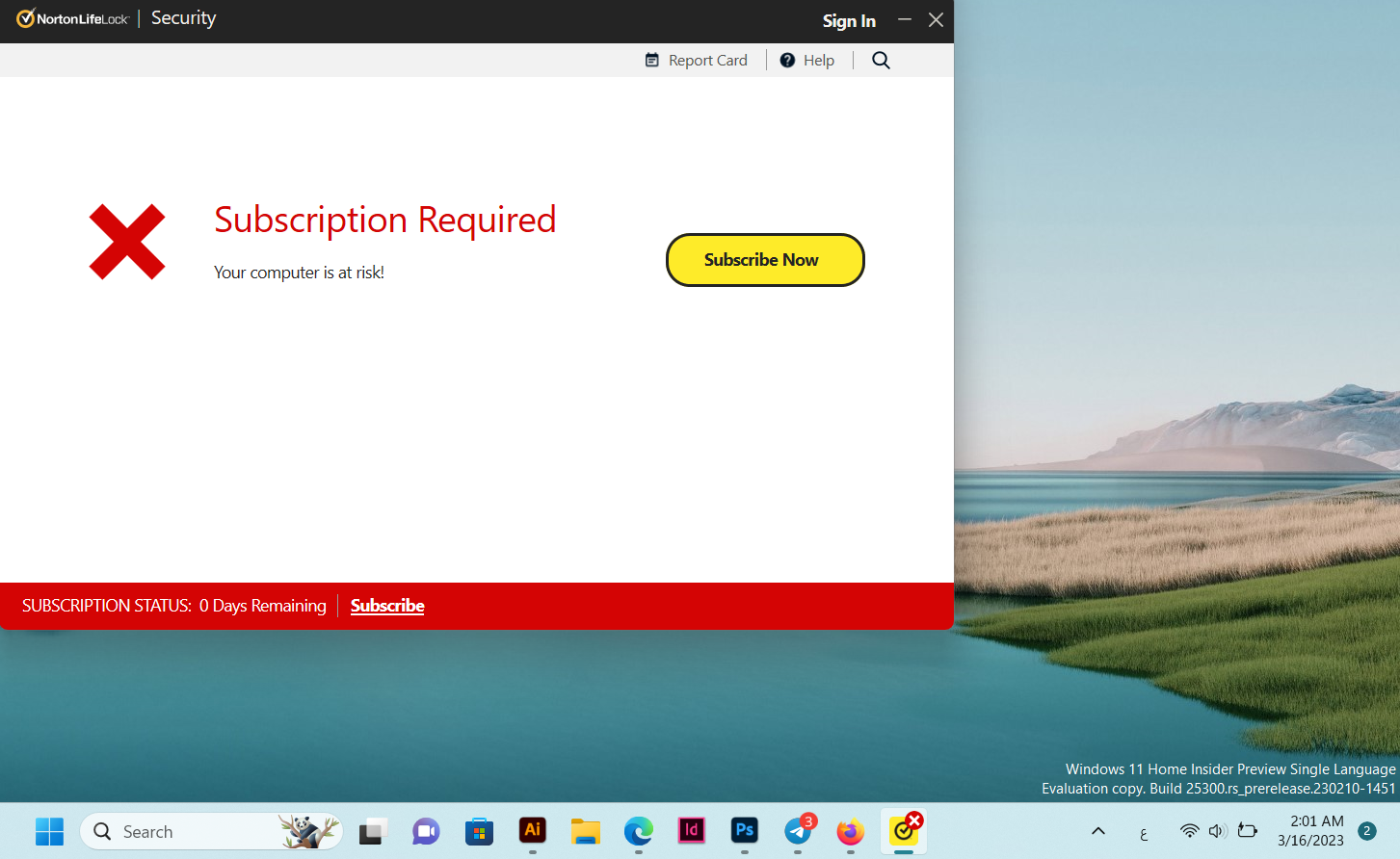Open Task View on the taskbar
Image resolution: width=1400 pixels, height=859 pixels.
point(373,831)
